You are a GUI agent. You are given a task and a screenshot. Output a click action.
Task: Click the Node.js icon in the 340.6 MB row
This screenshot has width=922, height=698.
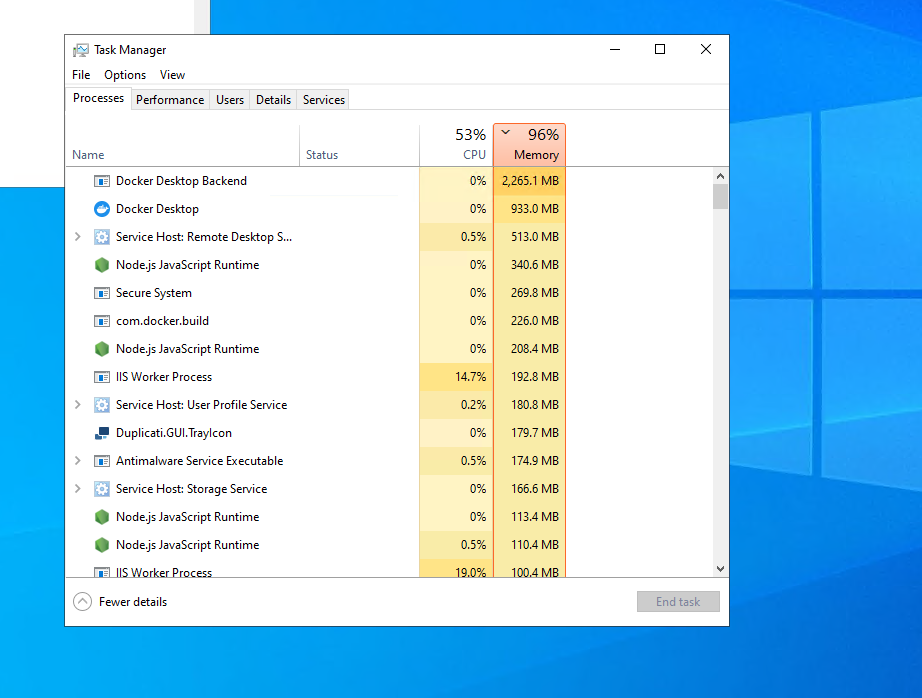click(102, 265)
